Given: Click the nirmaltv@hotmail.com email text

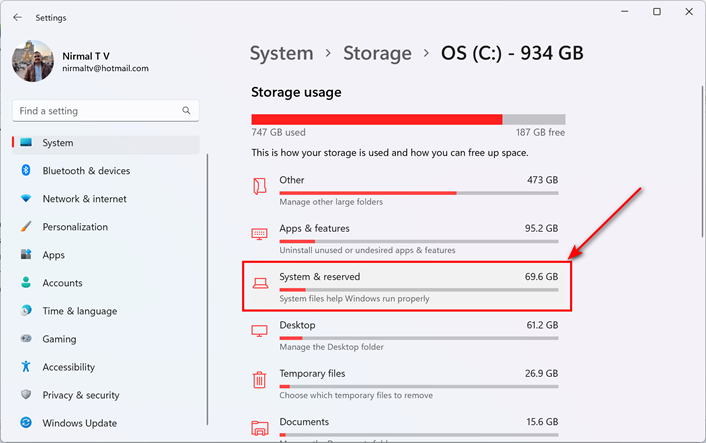Looking at the screenshot, I should (105, 68).
